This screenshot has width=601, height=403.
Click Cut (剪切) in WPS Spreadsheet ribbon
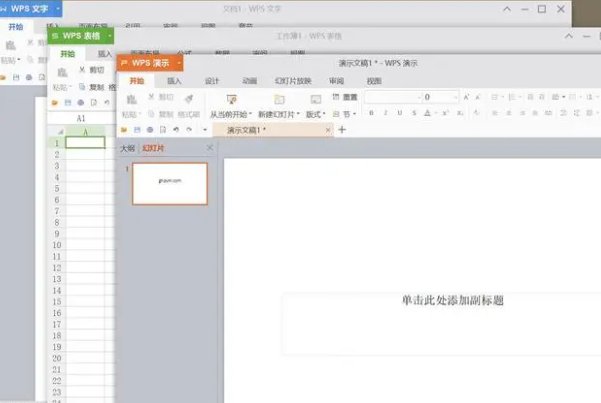coord(92,70)
